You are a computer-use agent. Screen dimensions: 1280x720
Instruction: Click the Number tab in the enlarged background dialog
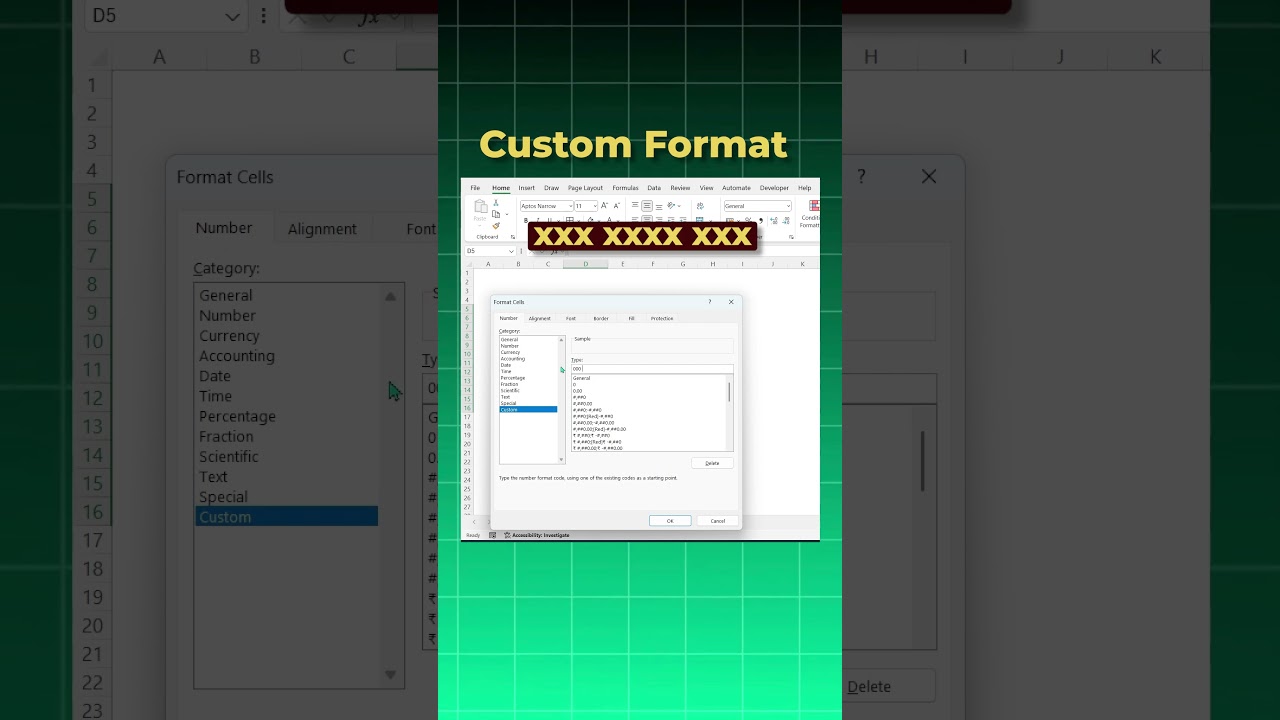tap(224, 228)
